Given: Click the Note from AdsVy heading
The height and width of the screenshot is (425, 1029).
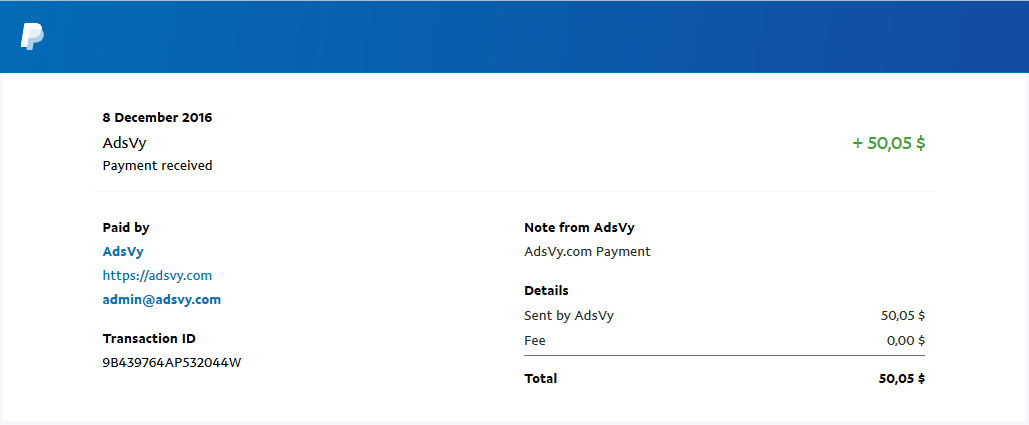Looking at the screenshot, I should (x=579, y=228).
